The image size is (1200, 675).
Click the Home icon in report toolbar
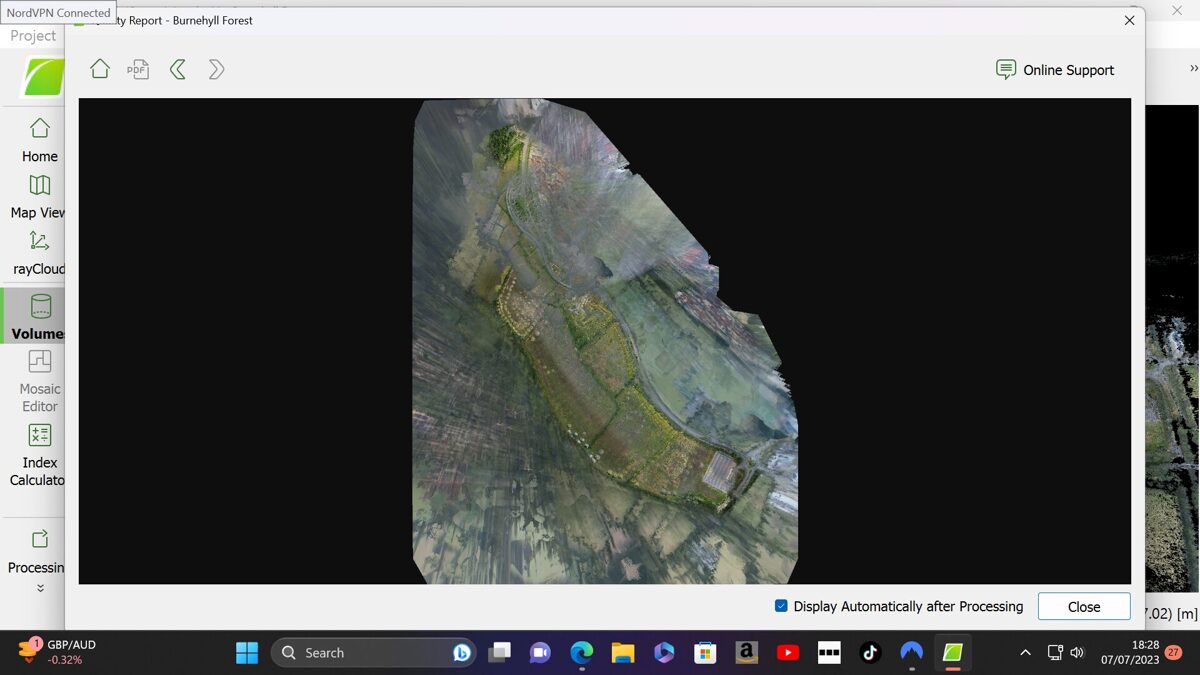(100, 69)
